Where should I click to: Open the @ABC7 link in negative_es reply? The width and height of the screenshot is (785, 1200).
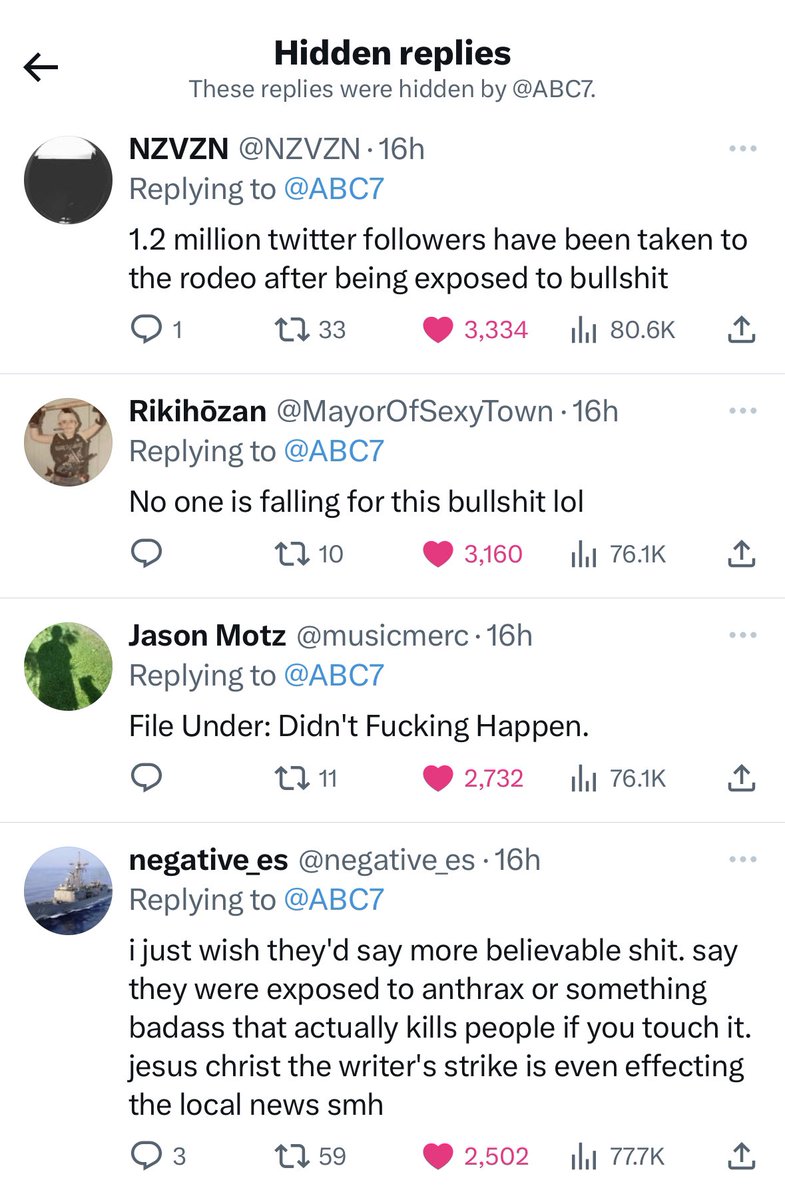[x=334, y=899]
